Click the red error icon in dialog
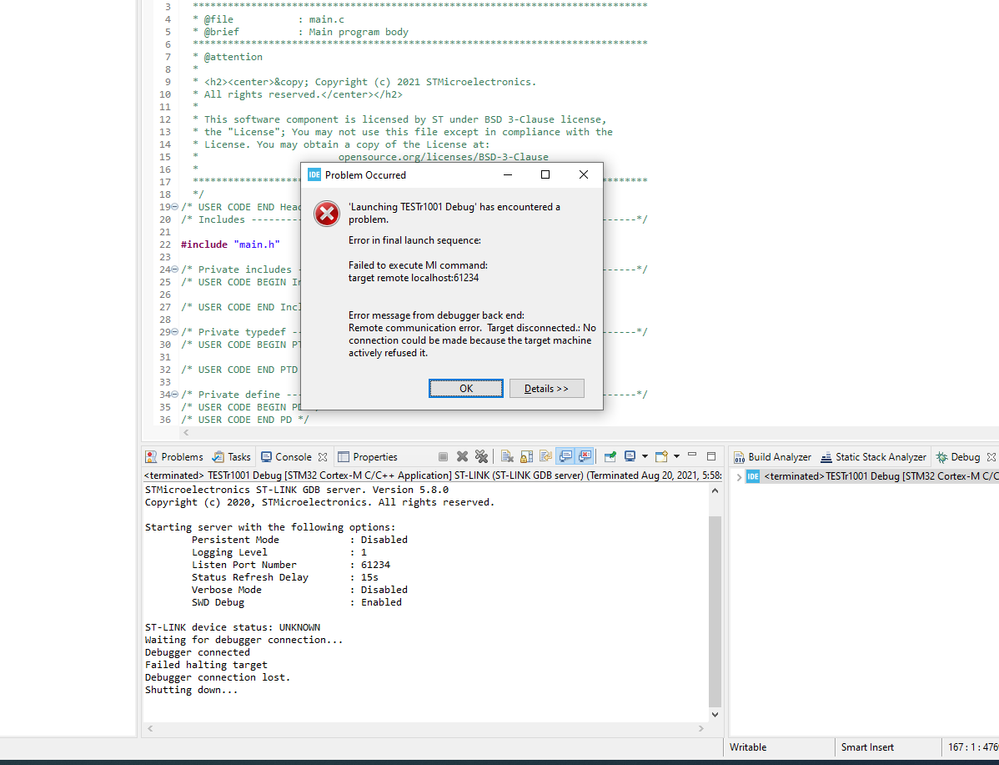The image size is (999, 765). pos(327,213)
